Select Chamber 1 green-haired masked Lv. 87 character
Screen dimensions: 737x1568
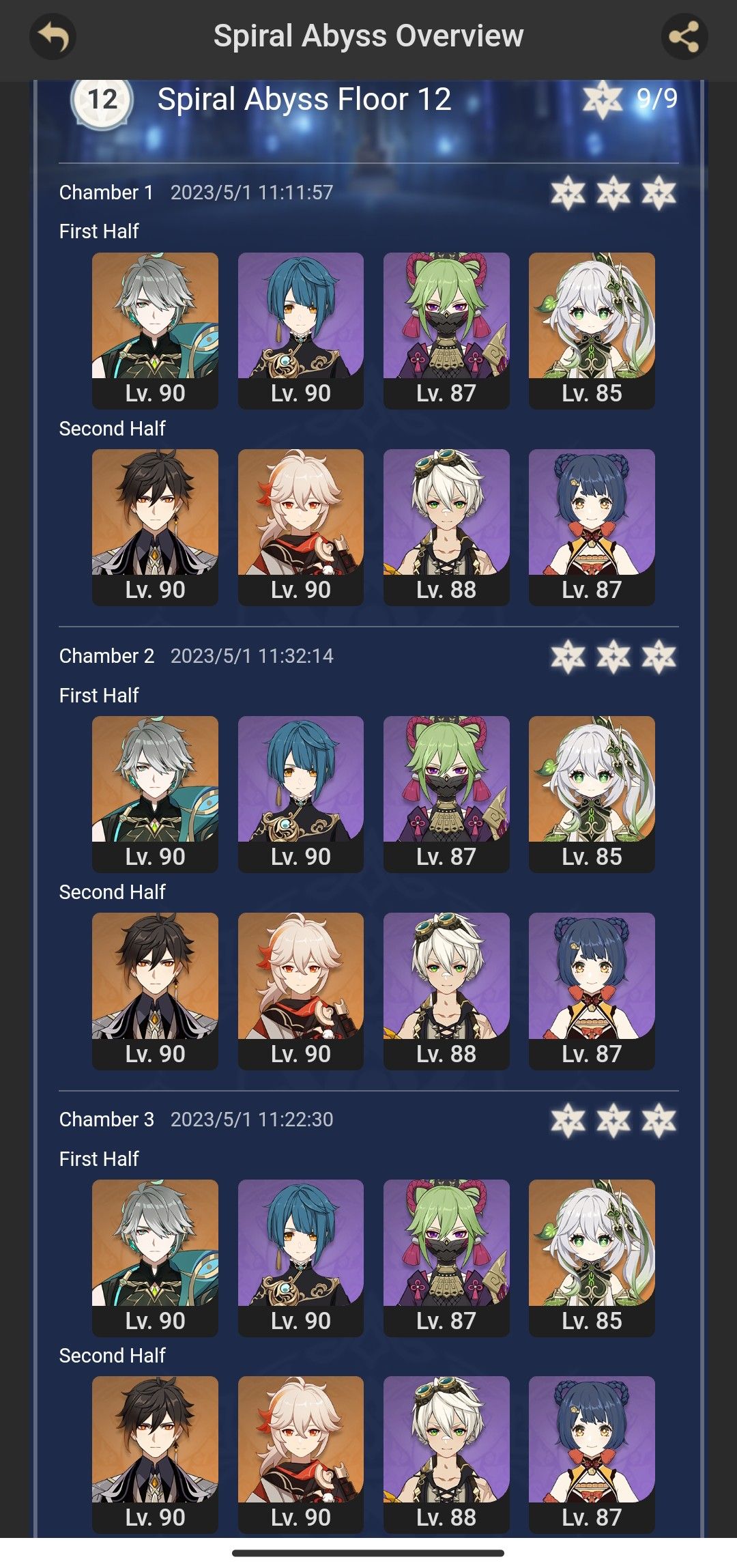tap(446, 330)
